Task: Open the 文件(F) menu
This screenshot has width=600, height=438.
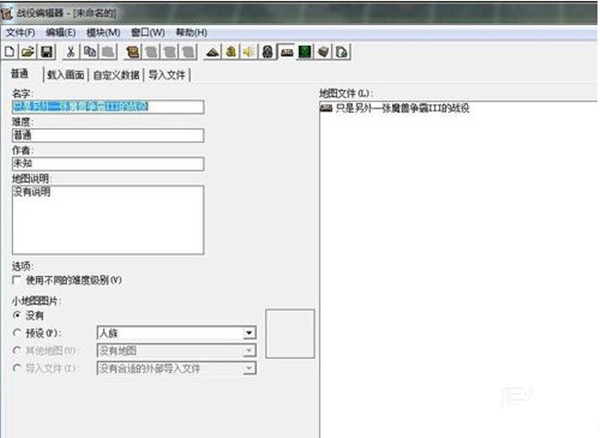Action: [x=20, y=33]
